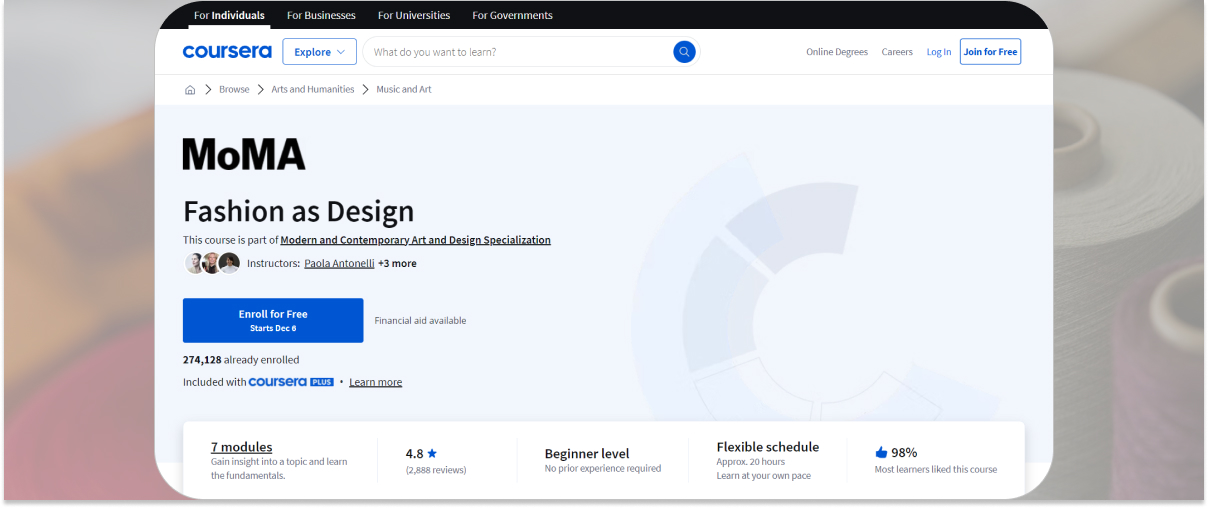Click the Learn more link
The image size is (1208, 508).
coord(375,382)
